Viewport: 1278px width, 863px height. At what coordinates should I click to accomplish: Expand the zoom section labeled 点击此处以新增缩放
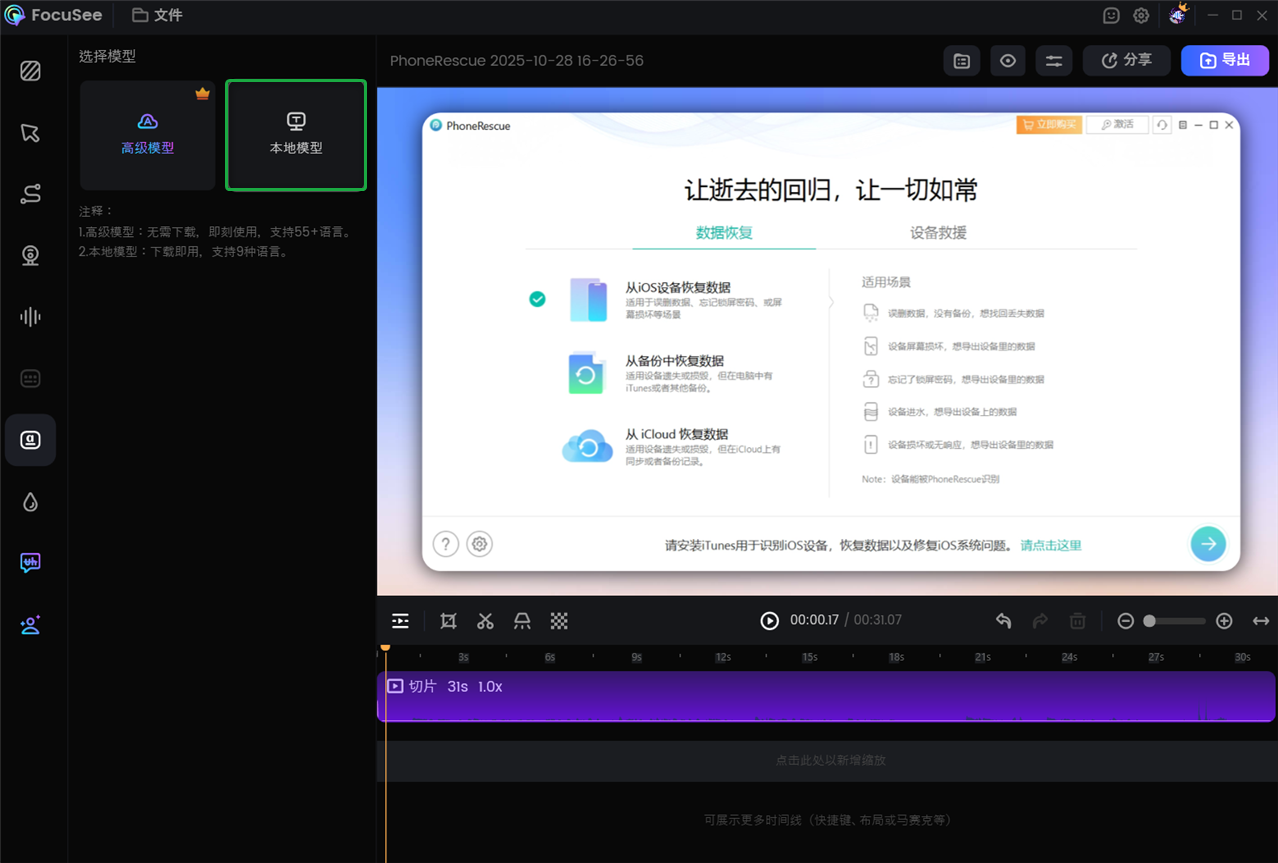pos(827,760)
